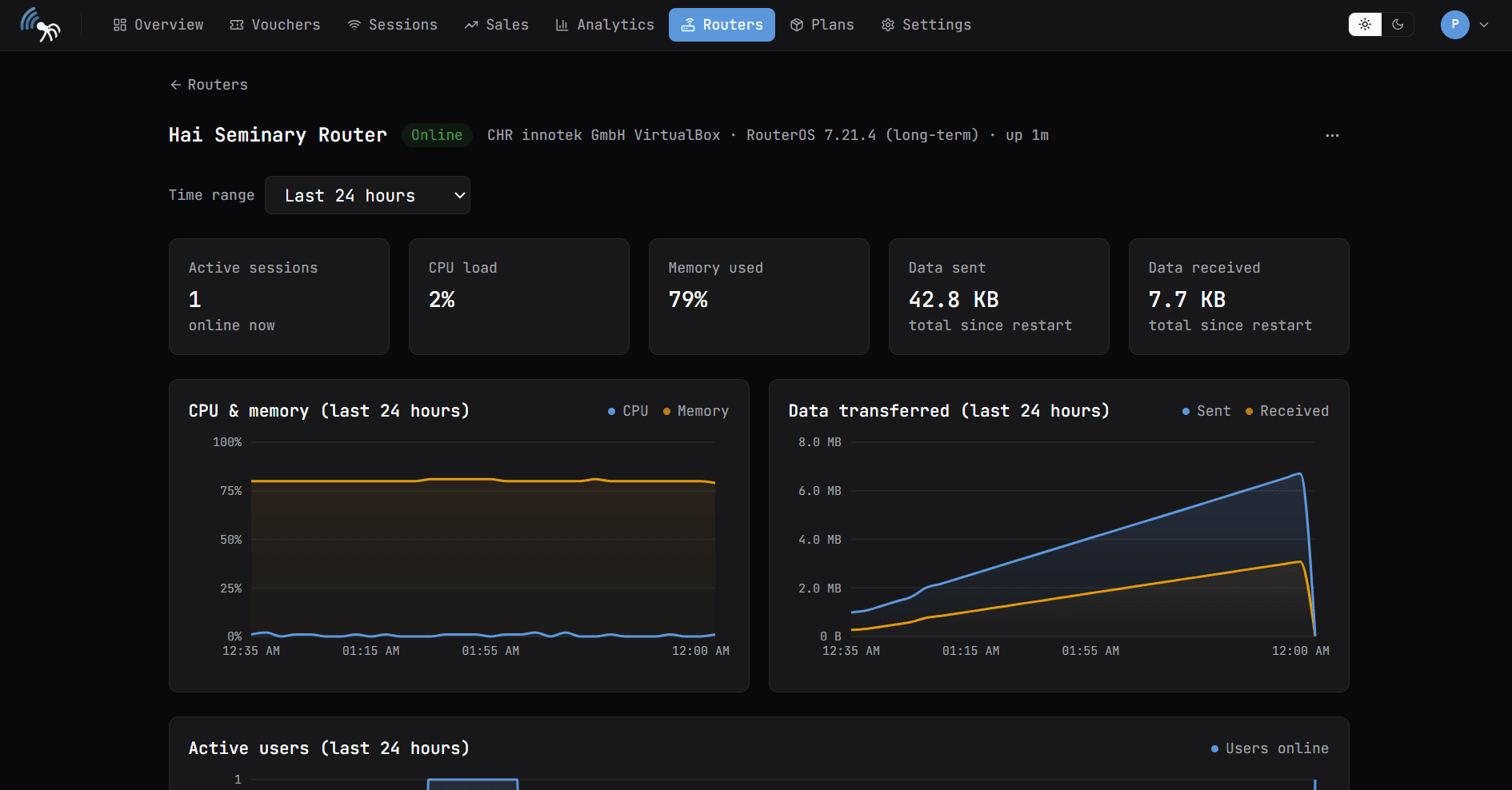Click the app logo in top-left corner

click(x=40, y=25)
